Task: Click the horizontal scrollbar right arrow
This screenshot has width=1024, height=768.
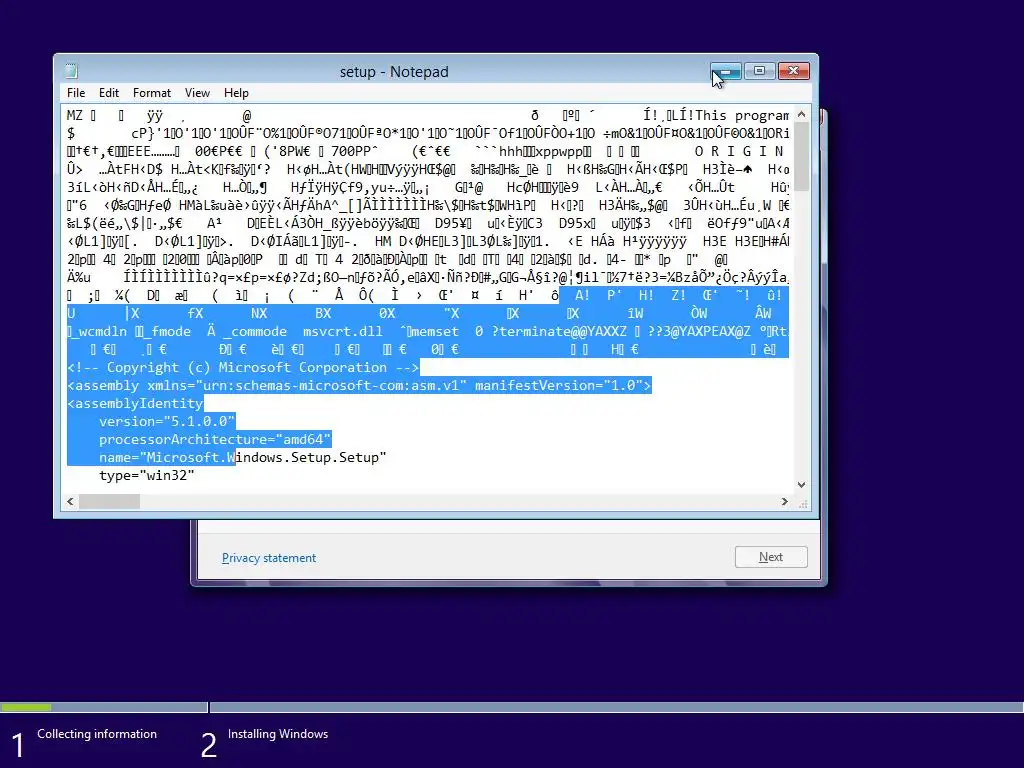Action: point(784,502)
